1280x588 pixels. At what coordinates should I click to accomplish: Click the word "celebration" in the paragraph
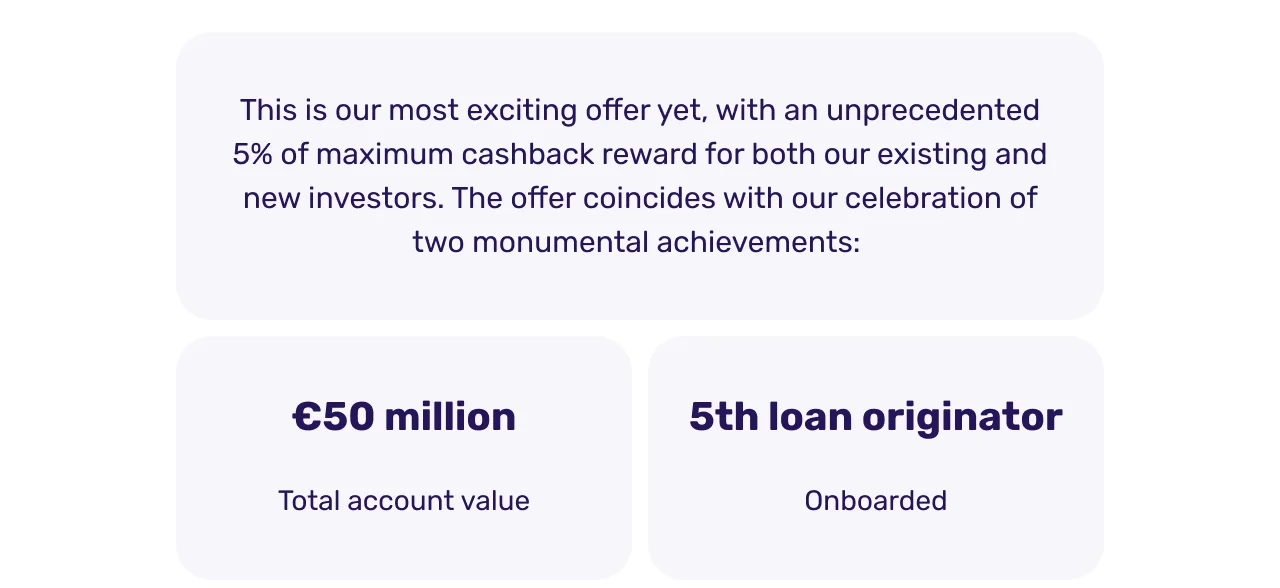pyautogui.click(x=924, y=198)
